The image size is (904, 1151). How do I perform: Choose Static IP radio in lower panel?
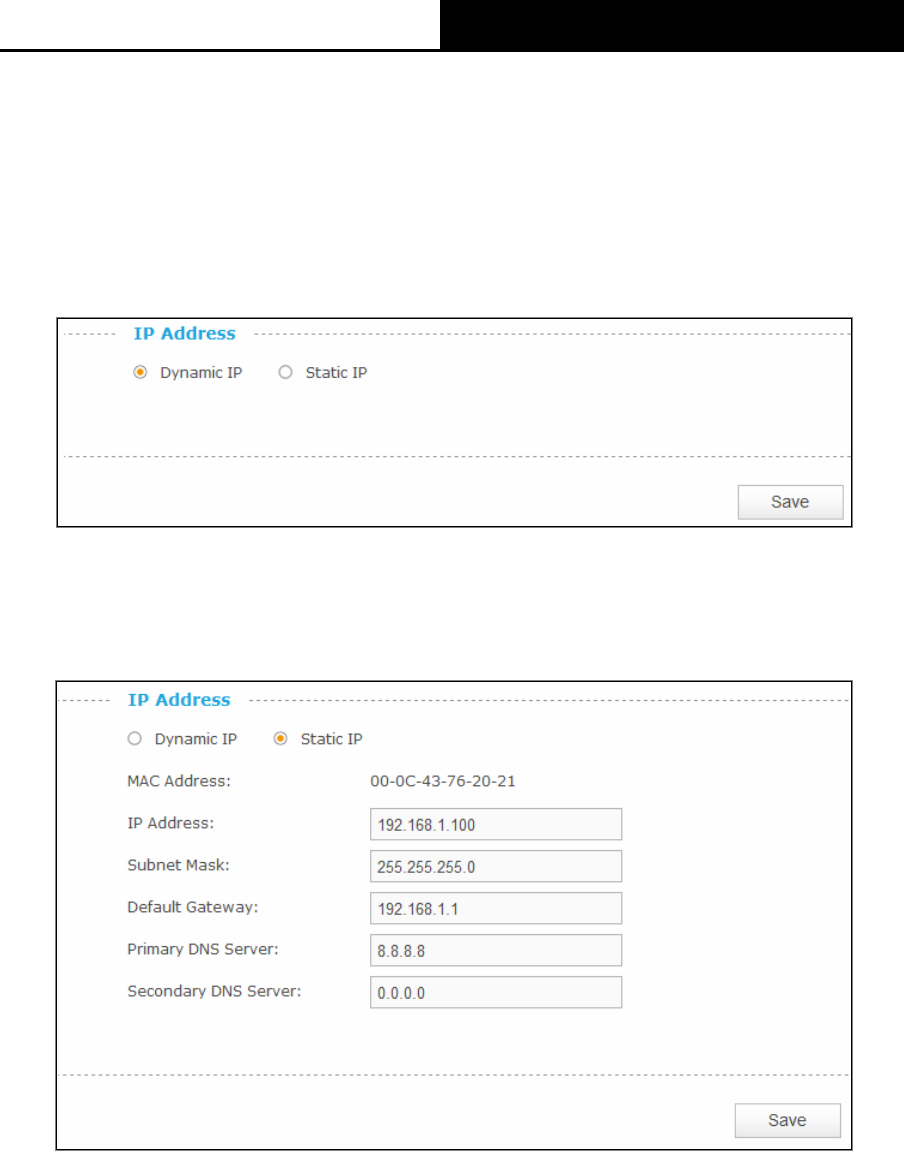280,738
